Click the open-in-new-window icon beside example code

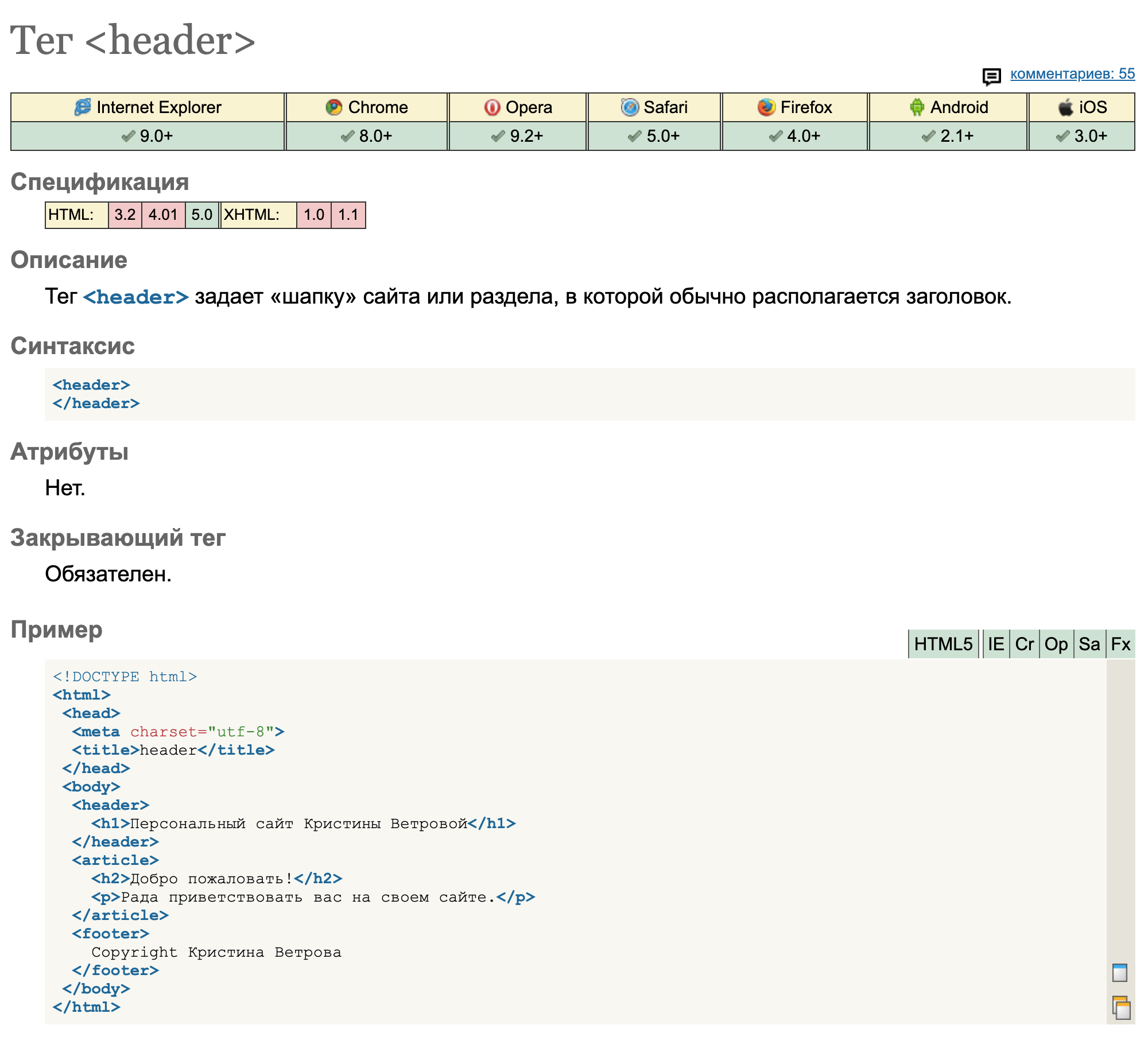pos(1120,973)
